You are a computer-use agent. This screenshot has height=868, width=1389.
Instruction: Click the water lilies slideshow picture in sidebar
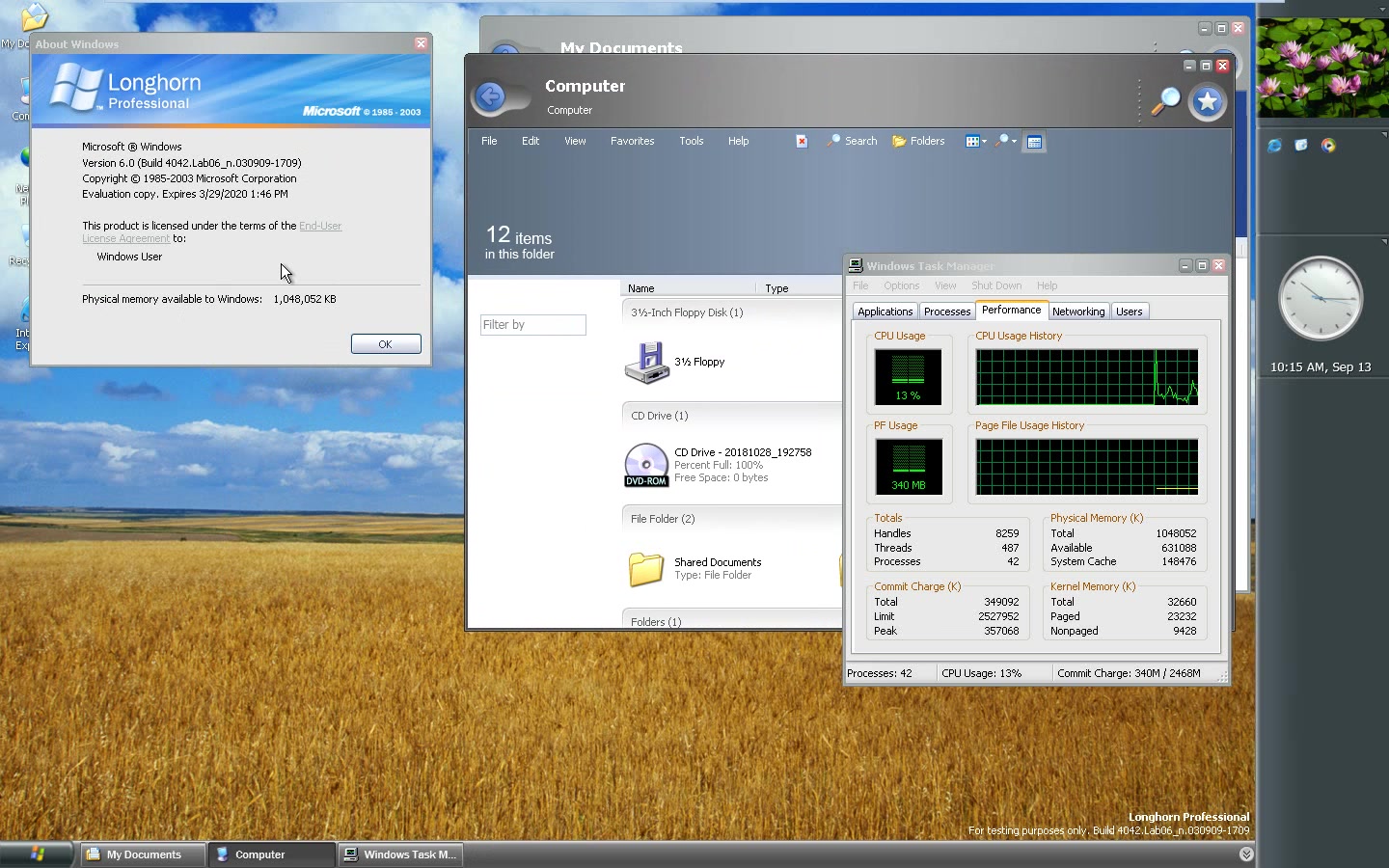tap(1322, 68)
